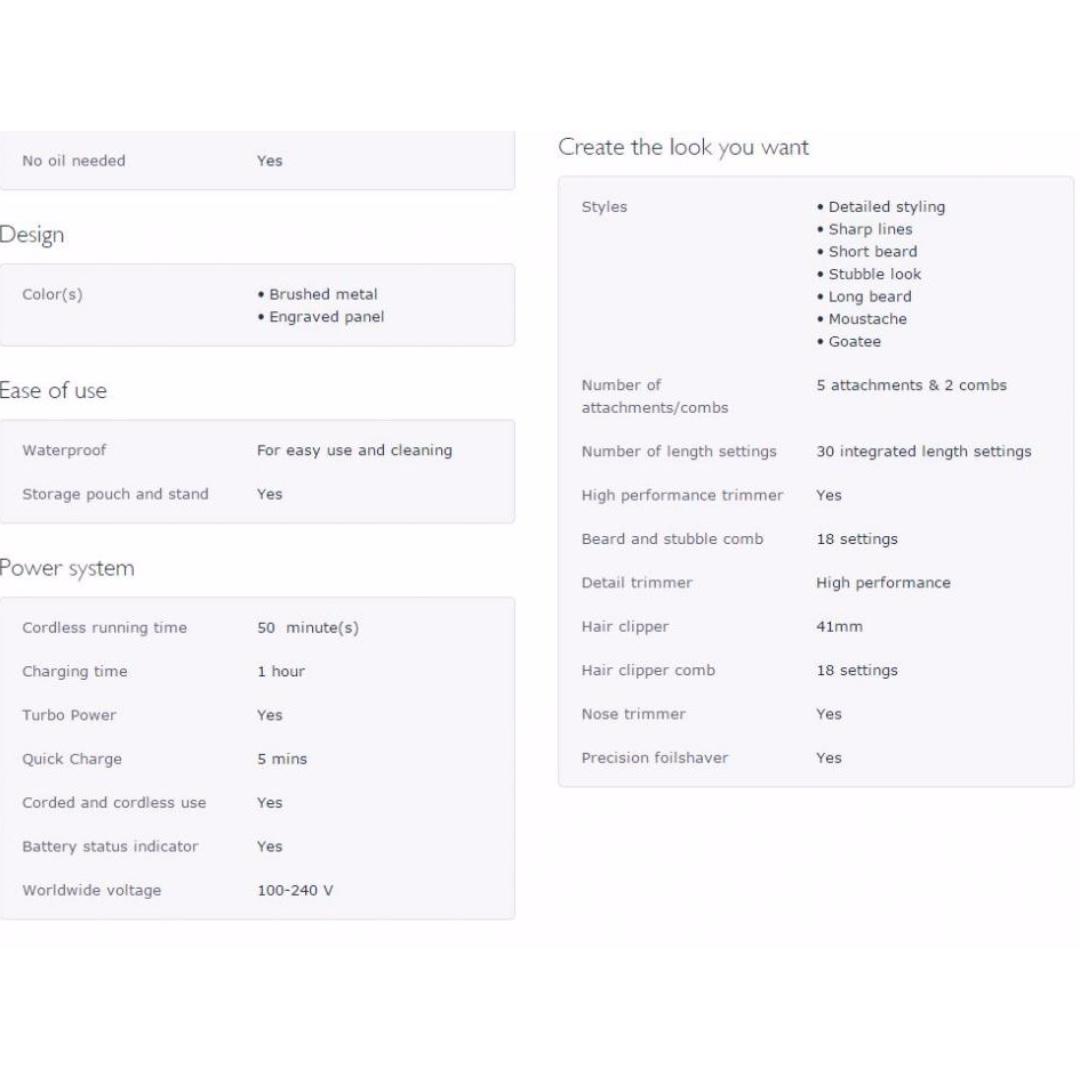The image size is (1080, 1080).
Task: Select the 'Design' section heading
Action: [x=32, y=235]
